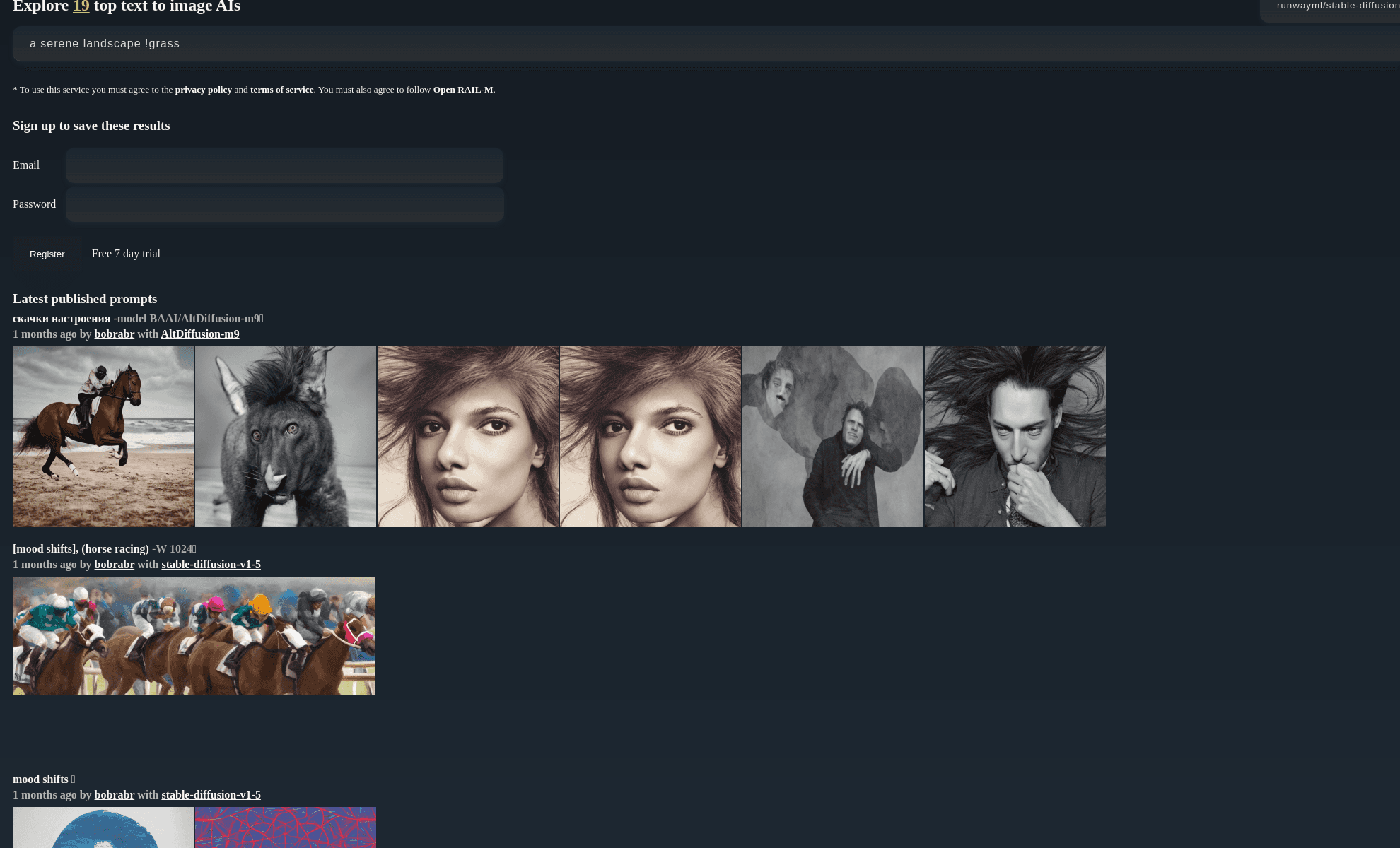Click the Password input field
The width and height of the screenshot is (1400, 848).
click(x=285, y=204)
